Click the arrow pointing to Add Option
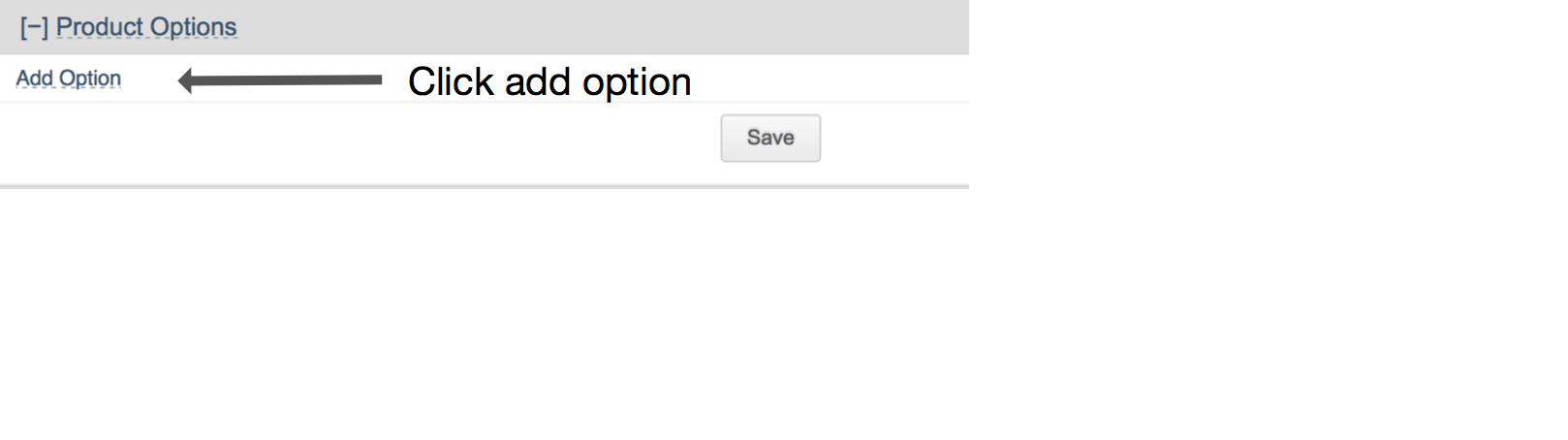 [280, 80]
